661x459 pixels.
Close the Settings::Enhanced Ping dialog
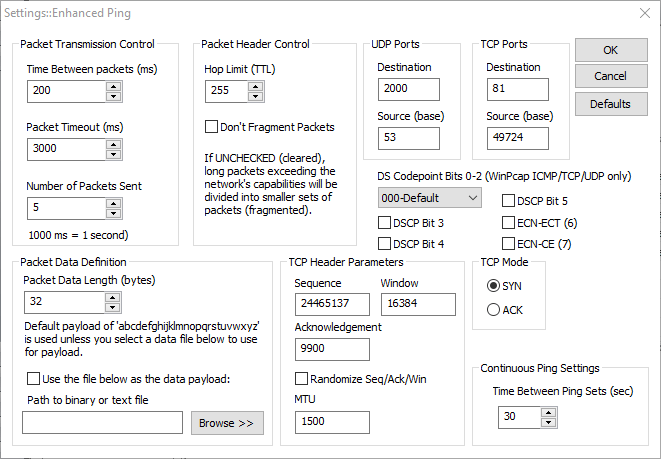pos(645,13)
